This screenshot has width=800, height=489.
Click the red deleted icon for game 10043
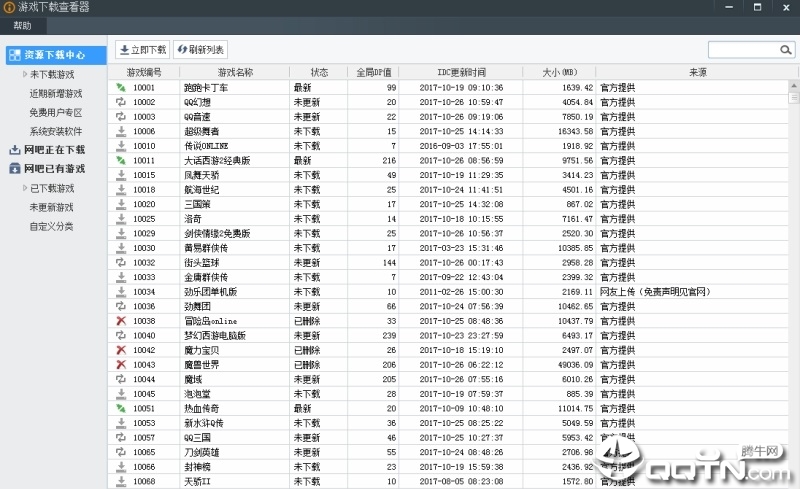click(x=120, y=364)
